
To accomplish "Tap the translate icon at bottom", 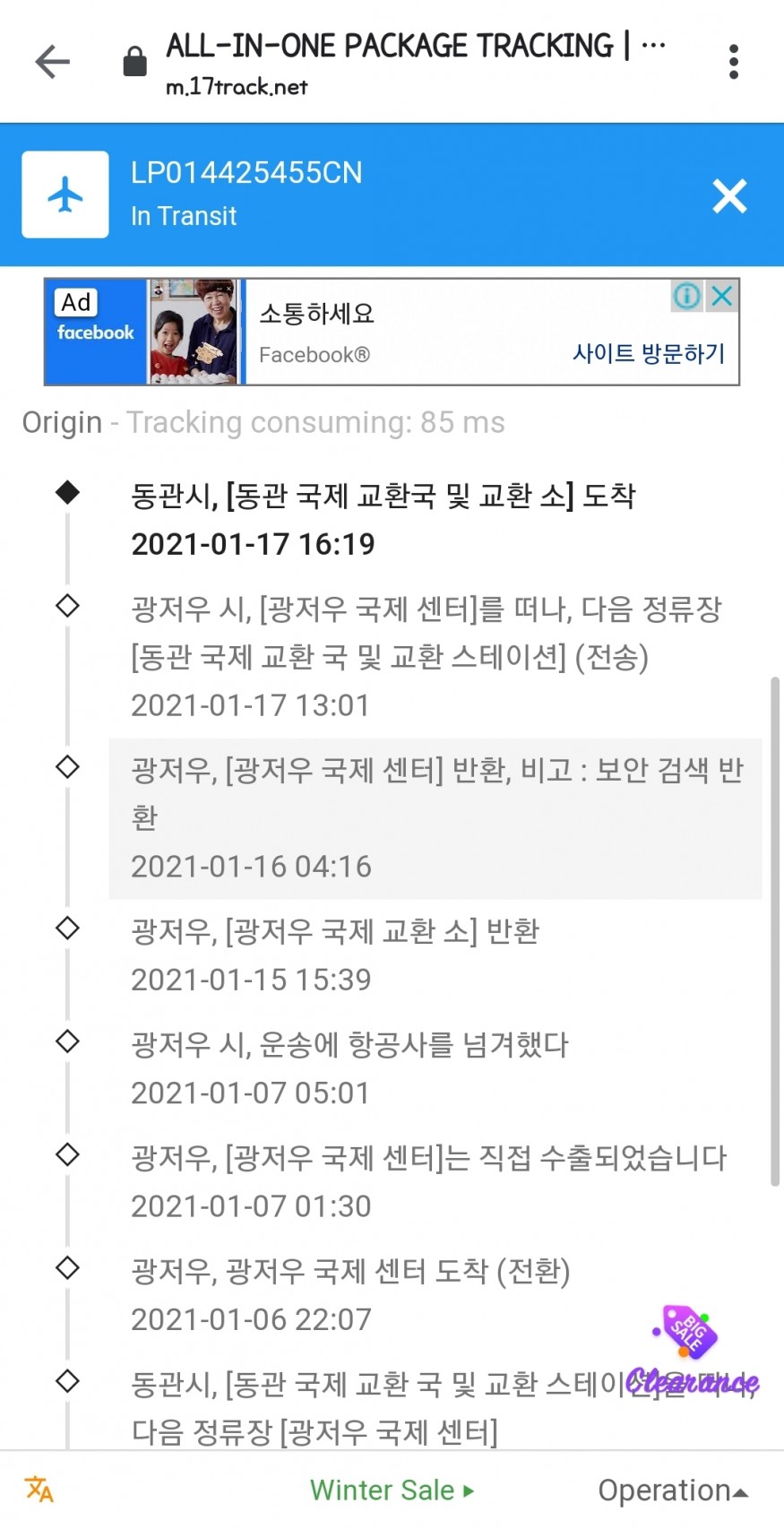I will 39,1490.
